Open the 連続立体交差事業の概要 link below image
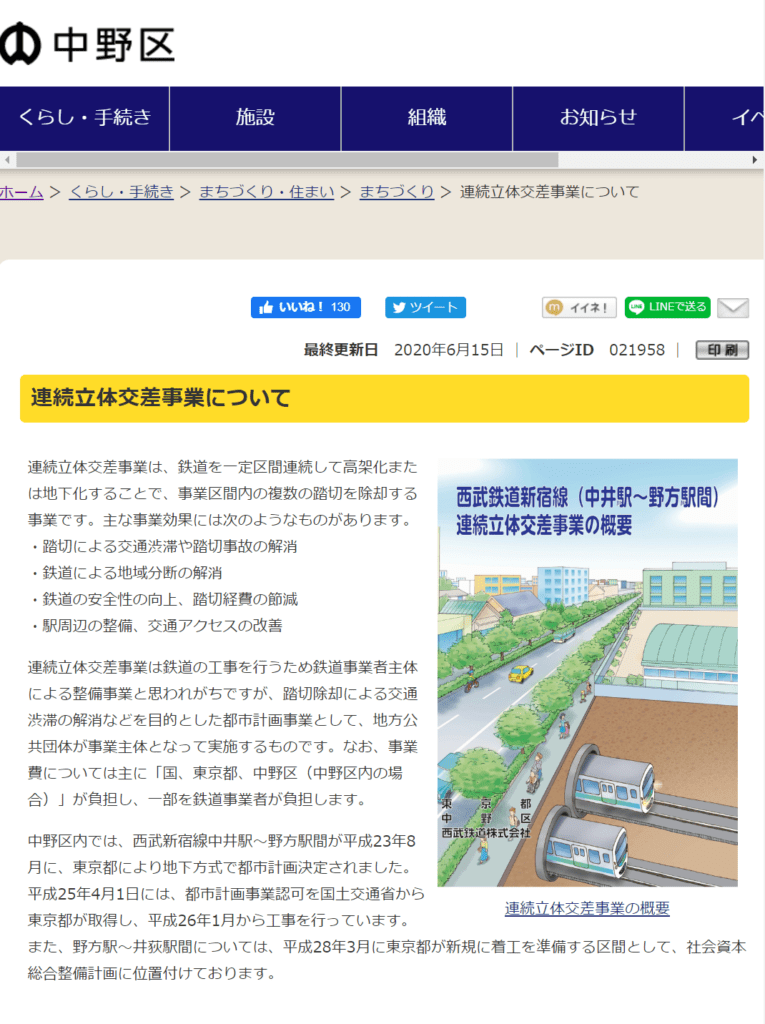 [587, 908]
